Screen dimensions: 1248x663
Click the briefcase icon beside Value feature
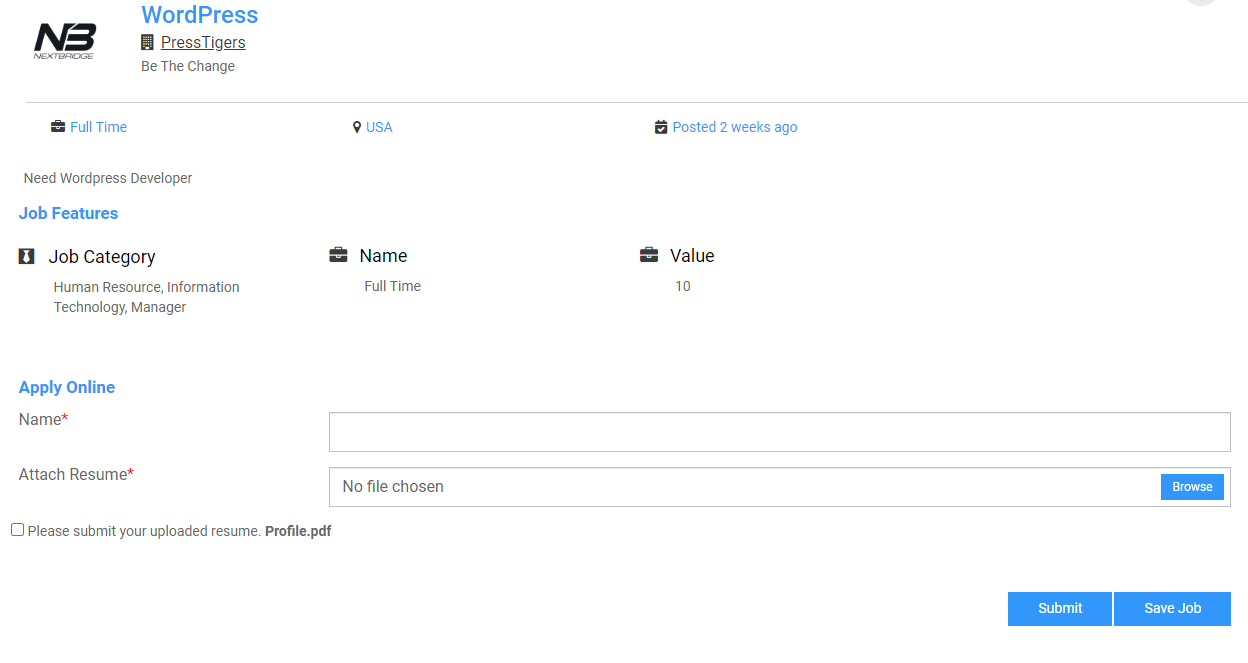649,255
